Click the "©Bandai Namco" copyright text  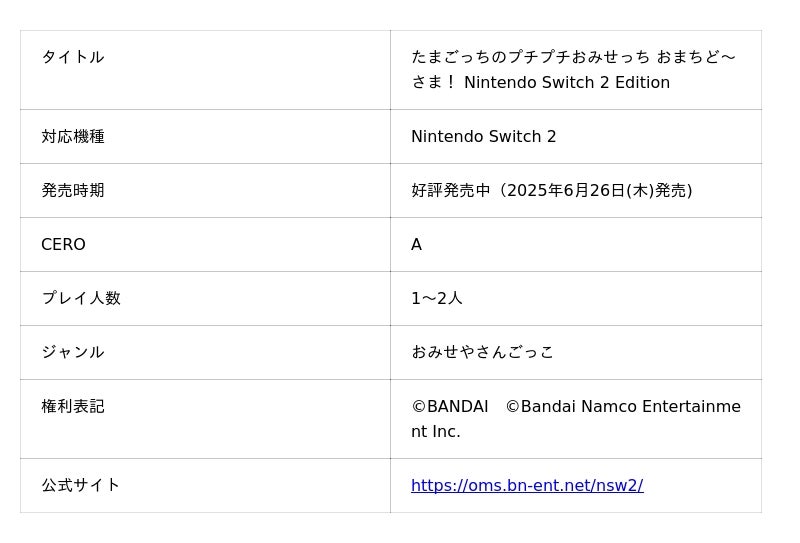(x=568, y=407)
